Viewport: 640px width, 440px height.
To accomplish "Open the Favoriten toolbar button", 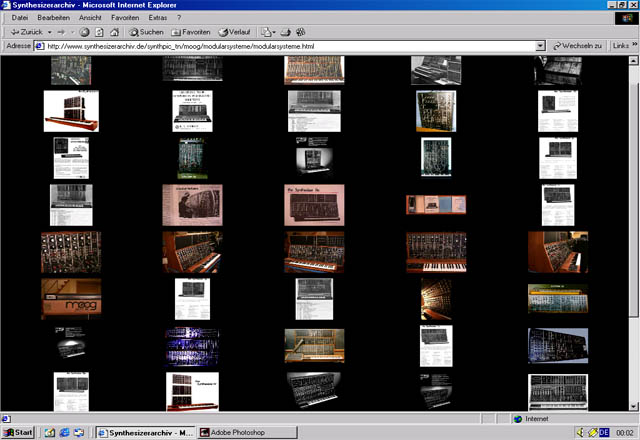I will [190, 32].
